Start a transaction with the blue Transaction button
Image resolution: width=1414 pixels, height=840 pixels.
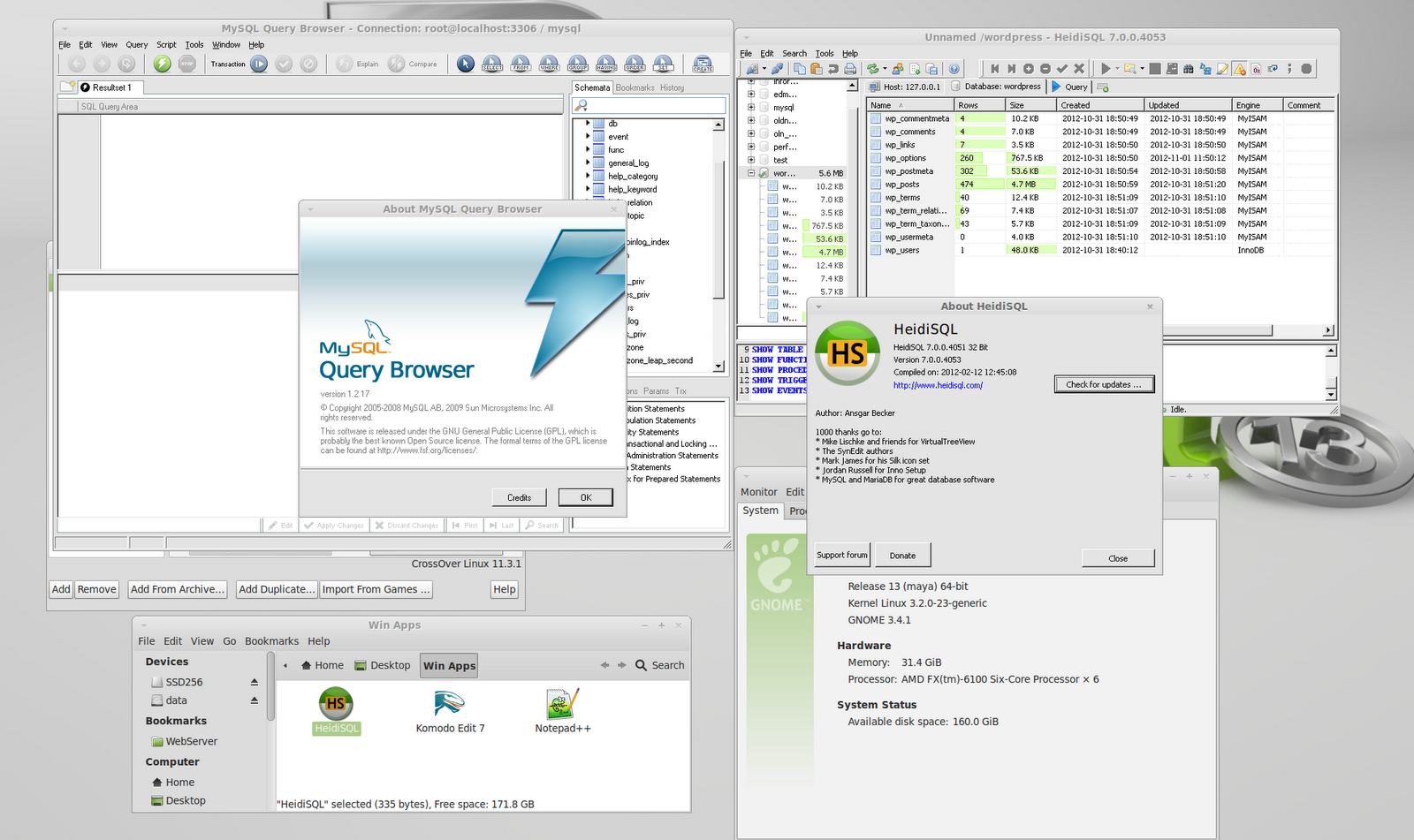coord(259,64)
